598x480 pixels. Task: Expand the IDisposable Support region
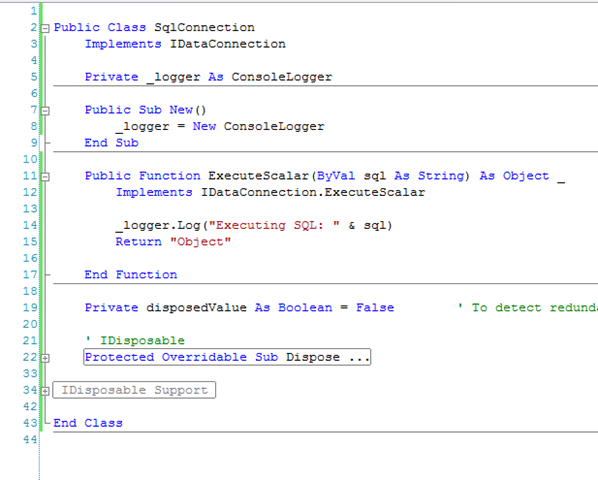(45, 391)
